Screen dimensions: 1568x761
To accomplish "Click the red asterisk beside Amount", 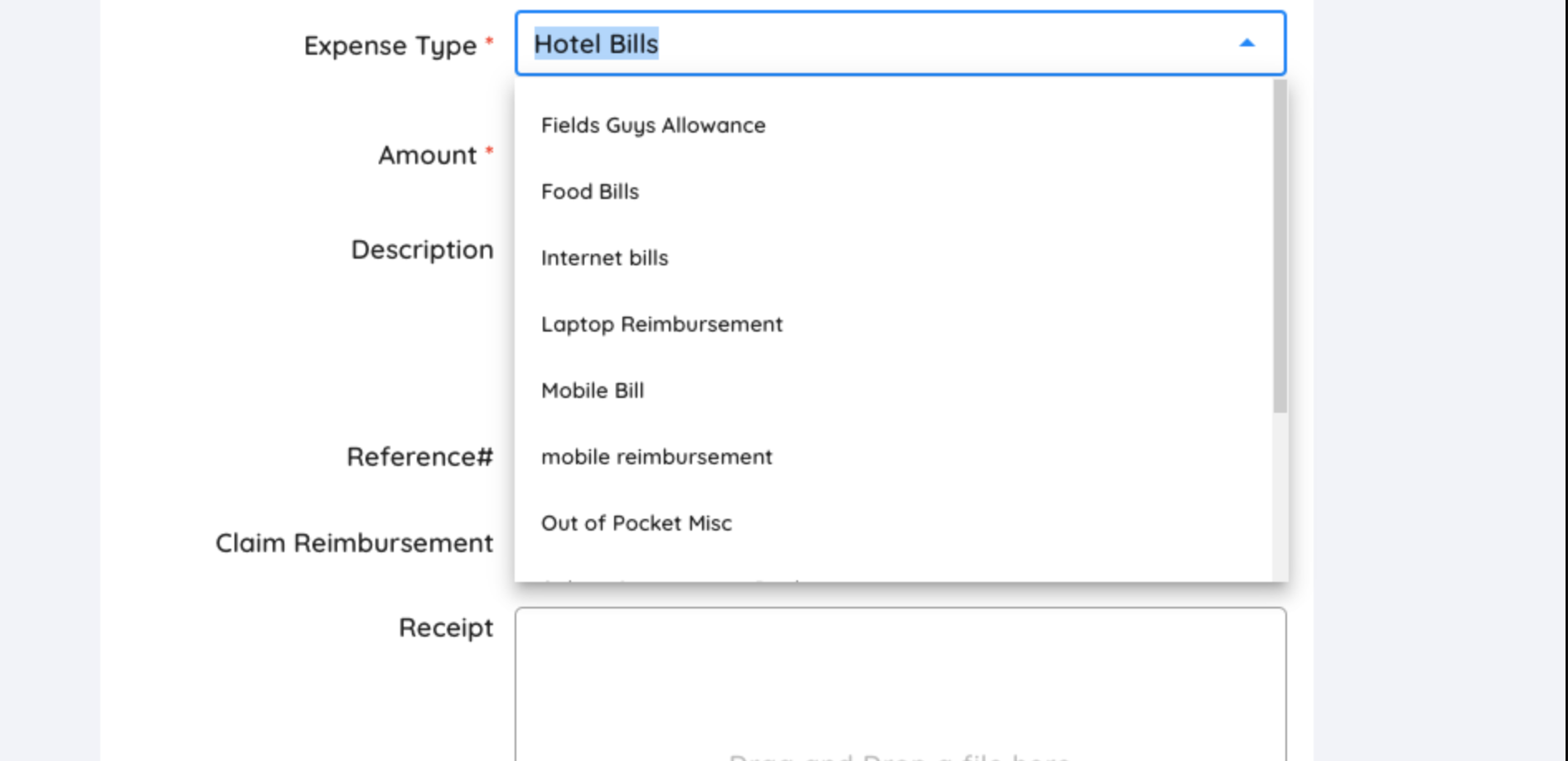I will point(489,152).
